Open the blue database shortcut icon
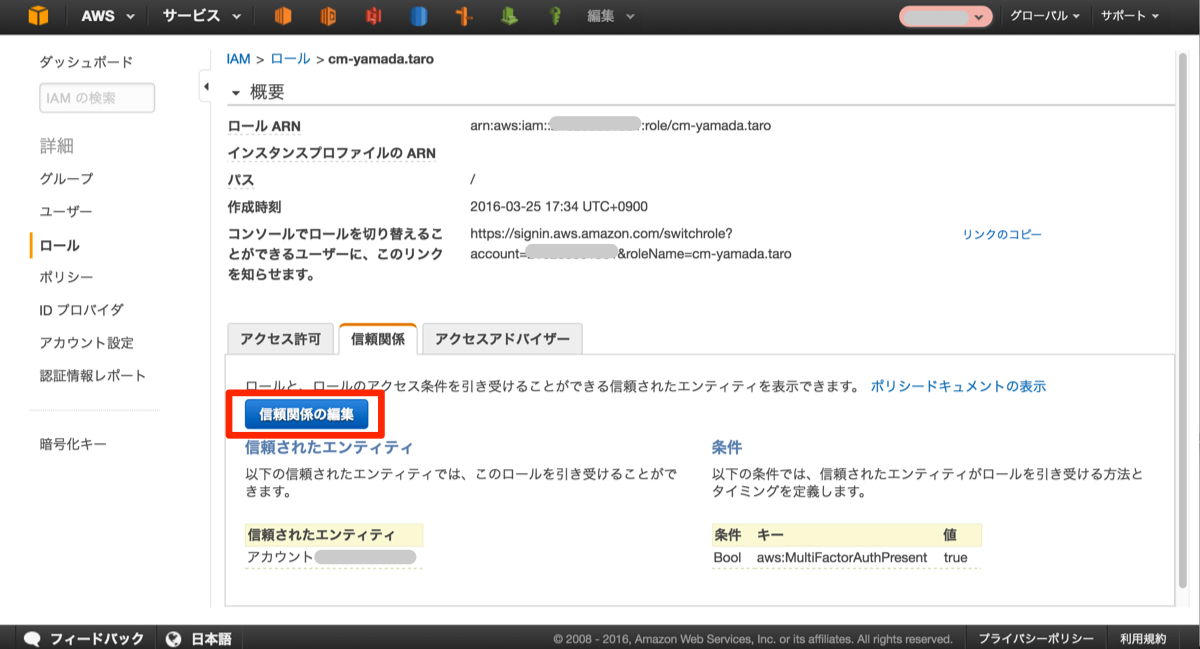Screen dimensions: 1200x649 (x=419, y=16)
